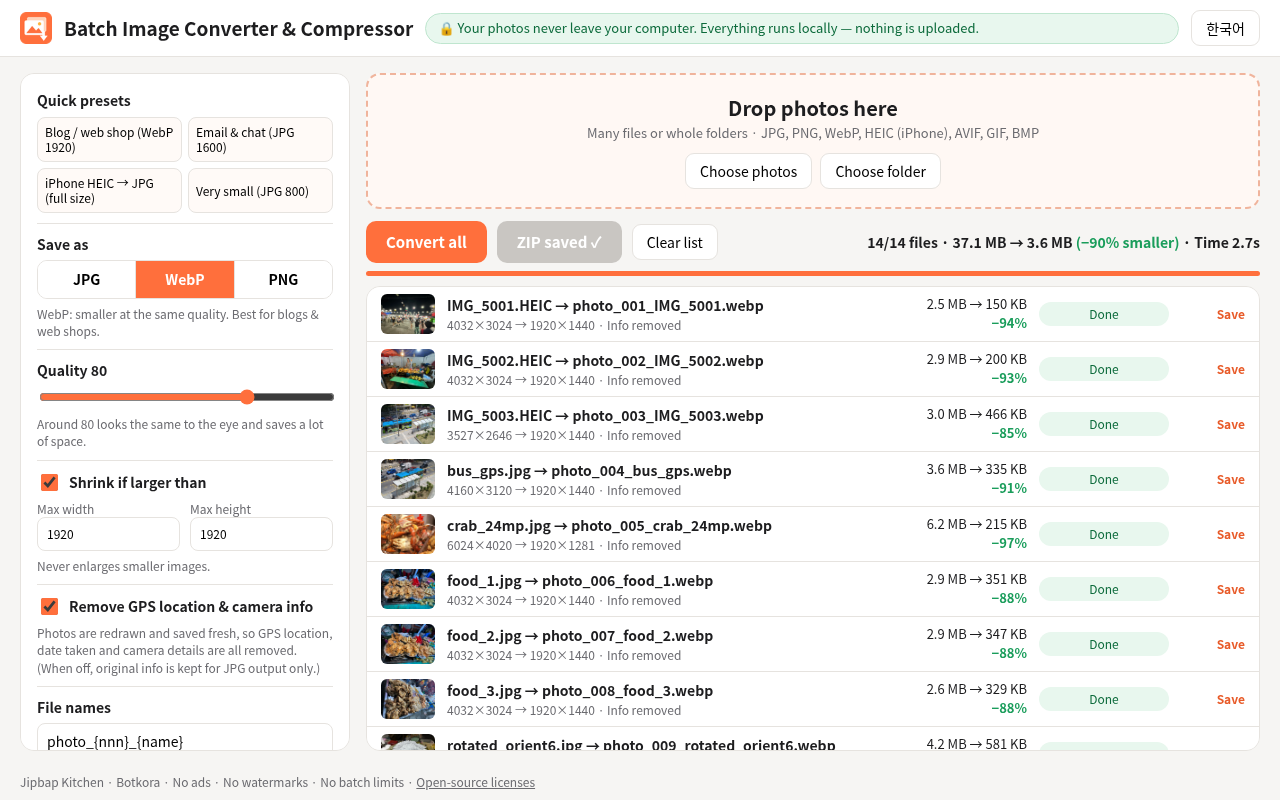
Task: Choose Very small JPG 800 preset
Action: [260, 190]
